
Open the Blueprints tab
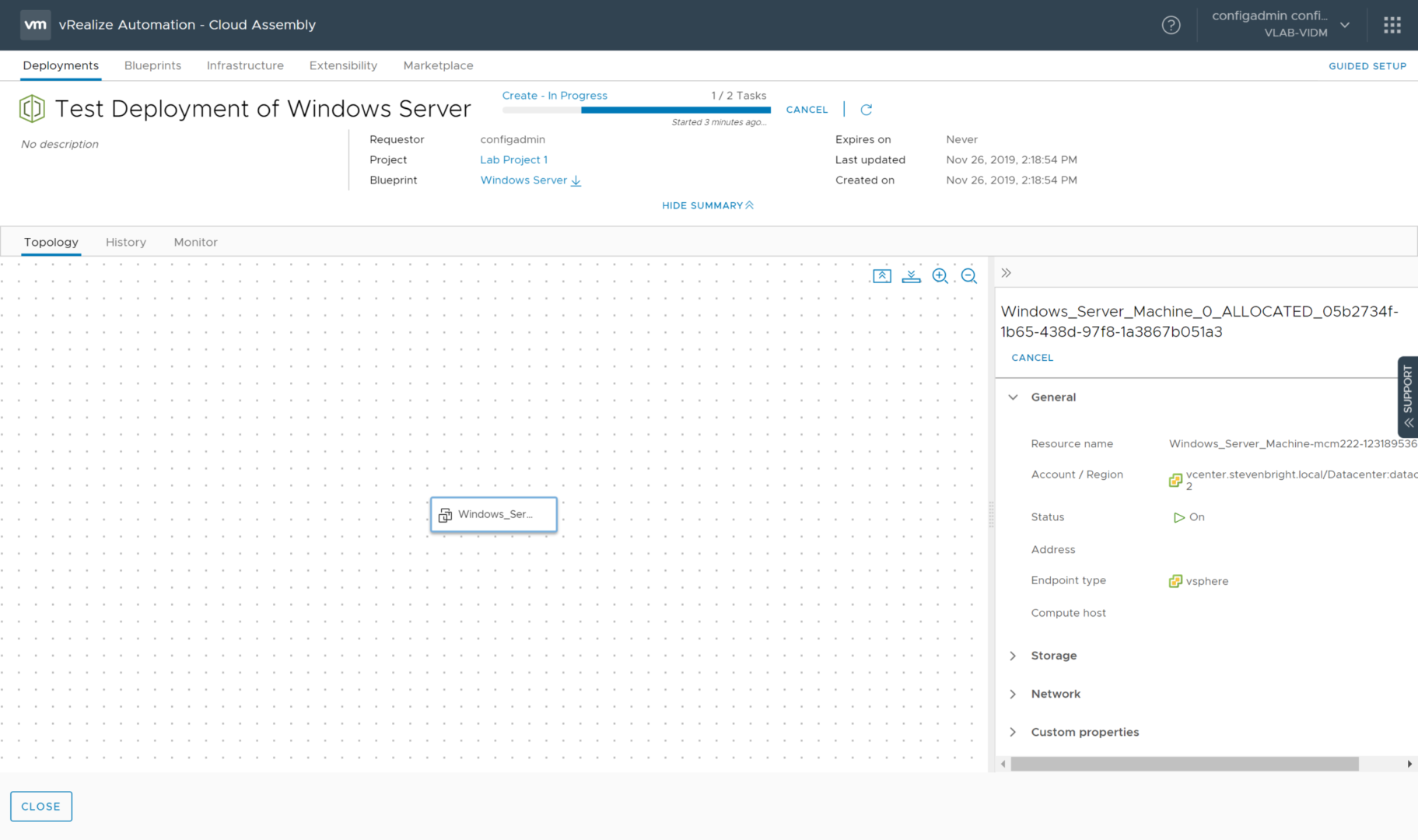point(152,65)
